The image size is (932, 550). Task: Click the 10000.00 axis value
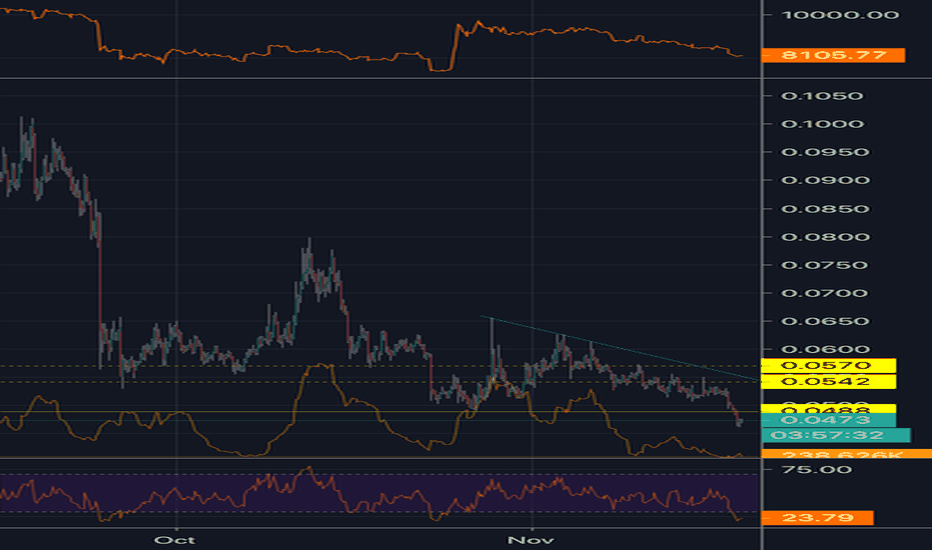click(x=840, y=15)
